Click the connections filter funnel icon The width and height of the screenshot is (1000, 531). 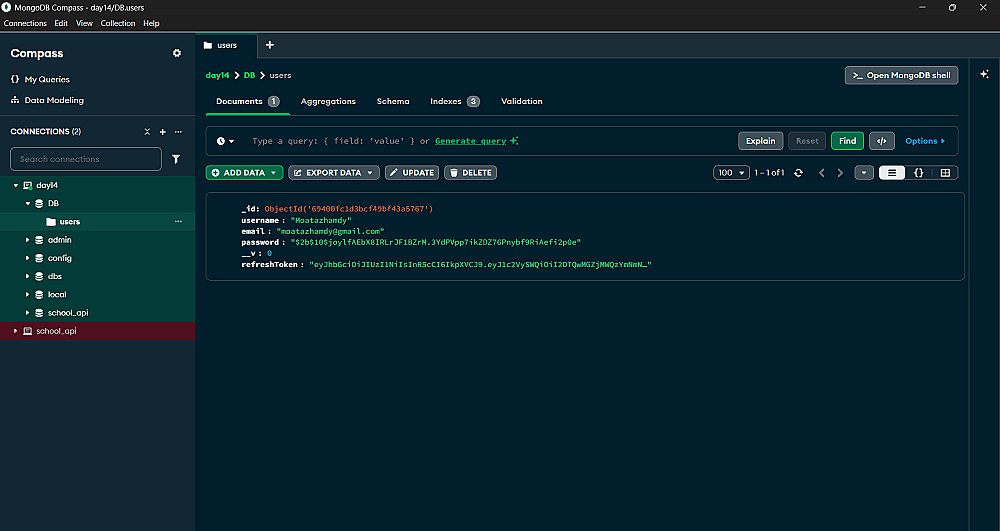176,159
